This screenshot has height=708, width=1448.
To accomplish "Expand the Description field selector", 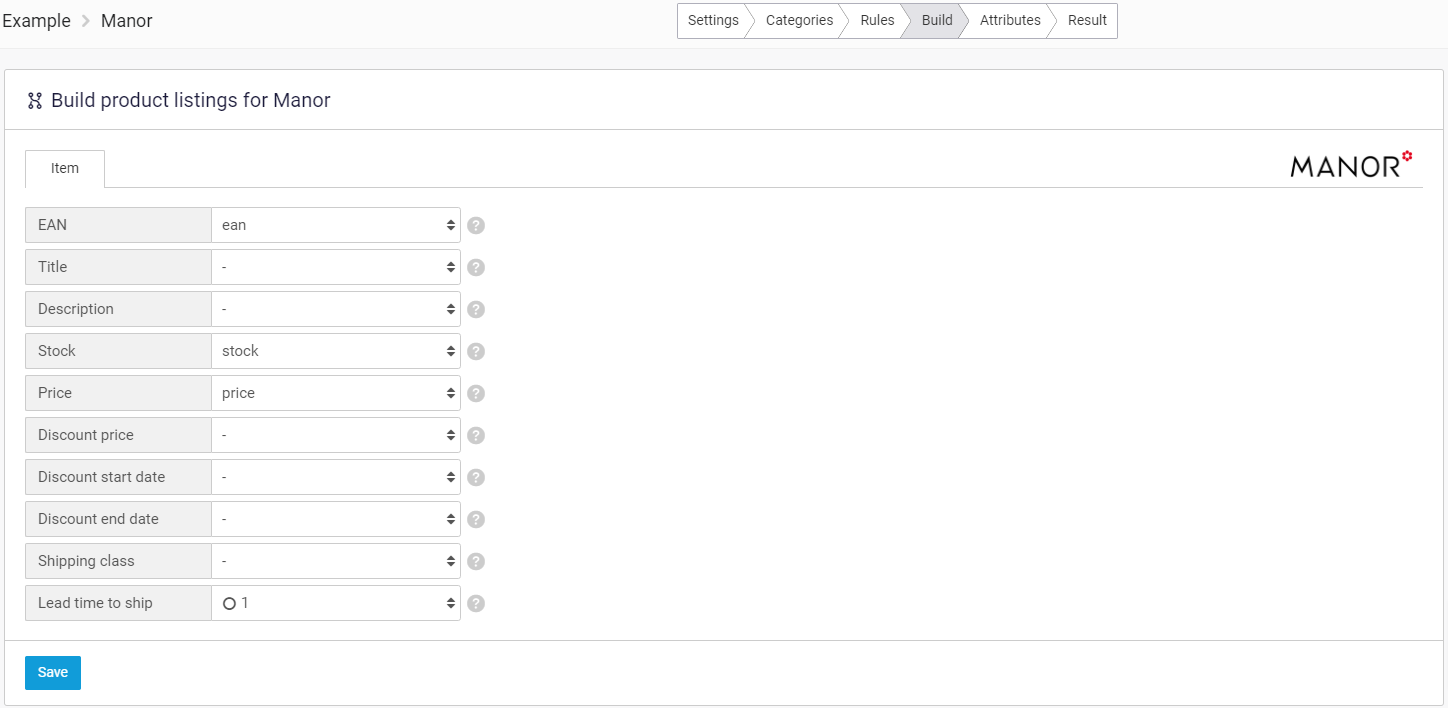I will 335,309.
